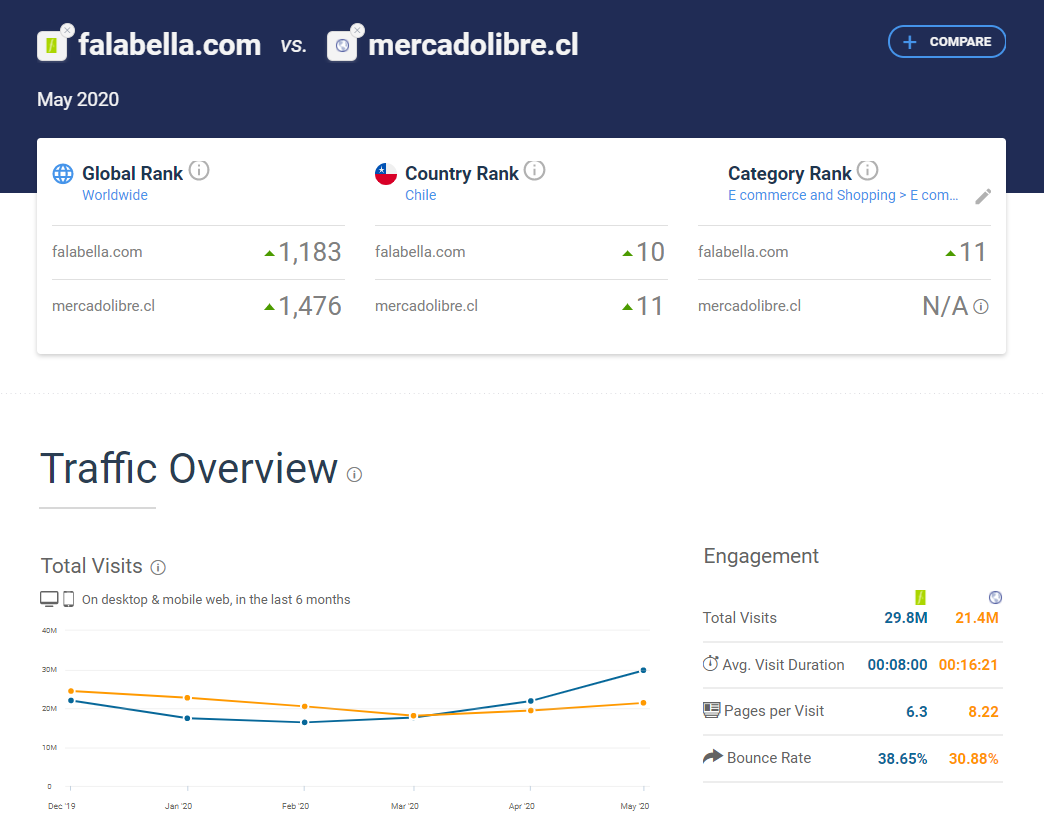Click the mercadolibre.cl globe favicon in header
This screenshot has width=1044, height=827.
342,46
